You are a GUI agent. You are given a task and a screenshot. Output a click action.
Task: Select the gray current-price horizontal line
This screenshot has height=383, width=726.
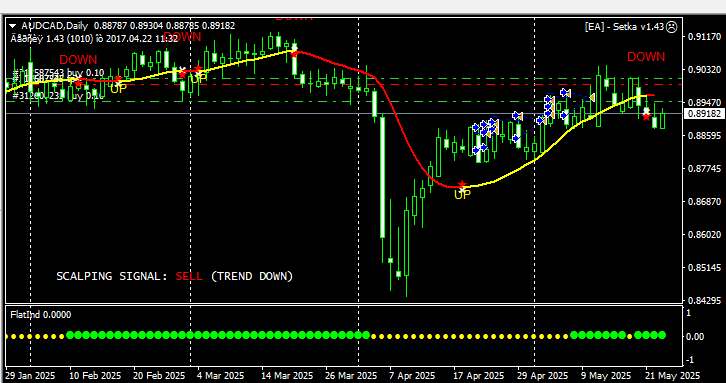pos(344,113)
